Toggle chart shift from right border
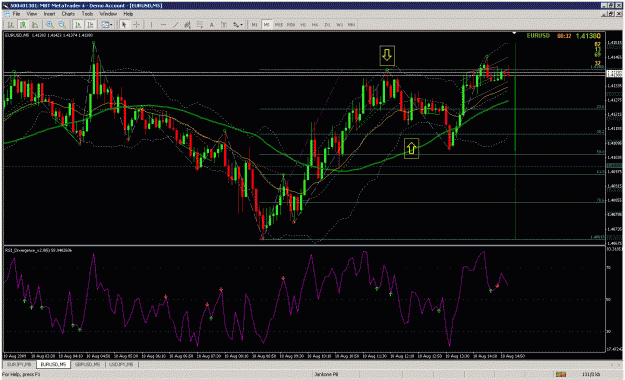 pos(91,25)
